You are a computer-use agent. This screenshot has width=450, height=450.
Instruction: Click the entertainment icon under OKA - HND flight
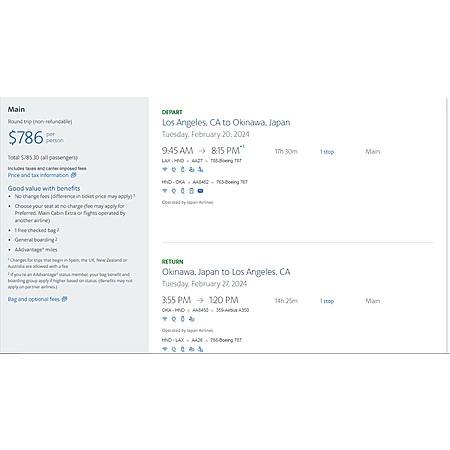[191, 319]
